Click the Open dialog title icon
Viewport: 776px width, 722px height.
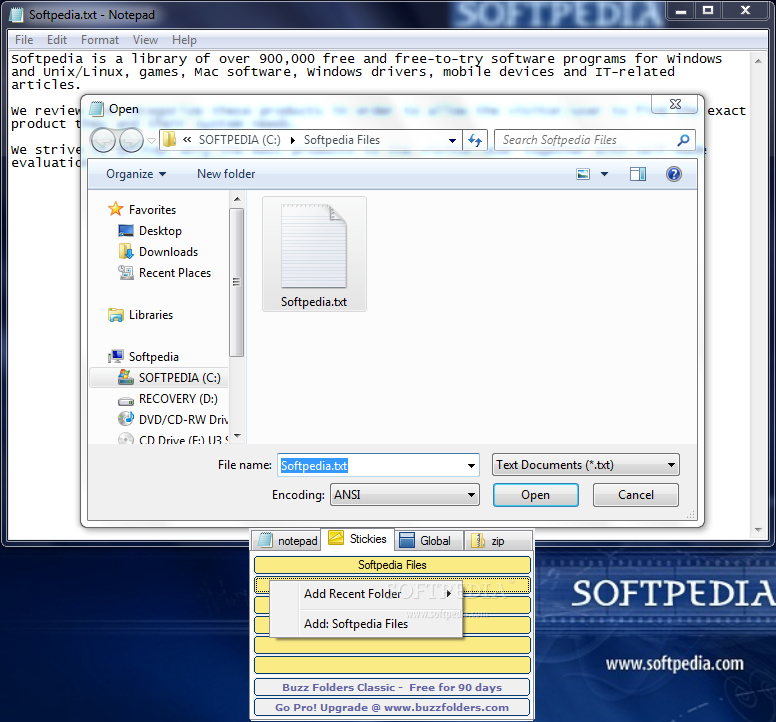point(97,109)
